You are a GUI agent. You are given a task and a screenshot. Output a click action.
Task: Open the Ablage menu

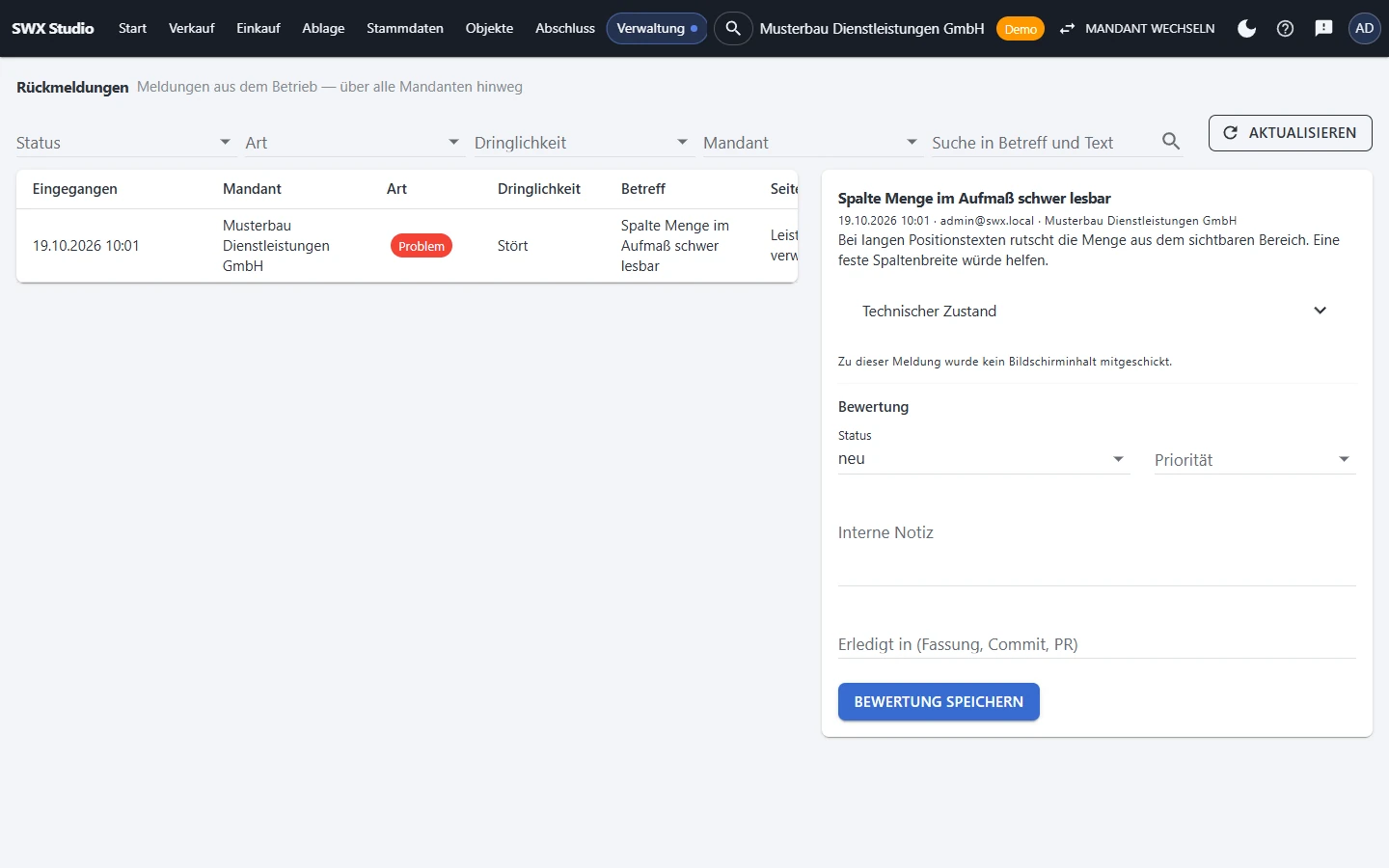[x=323, y=28]
